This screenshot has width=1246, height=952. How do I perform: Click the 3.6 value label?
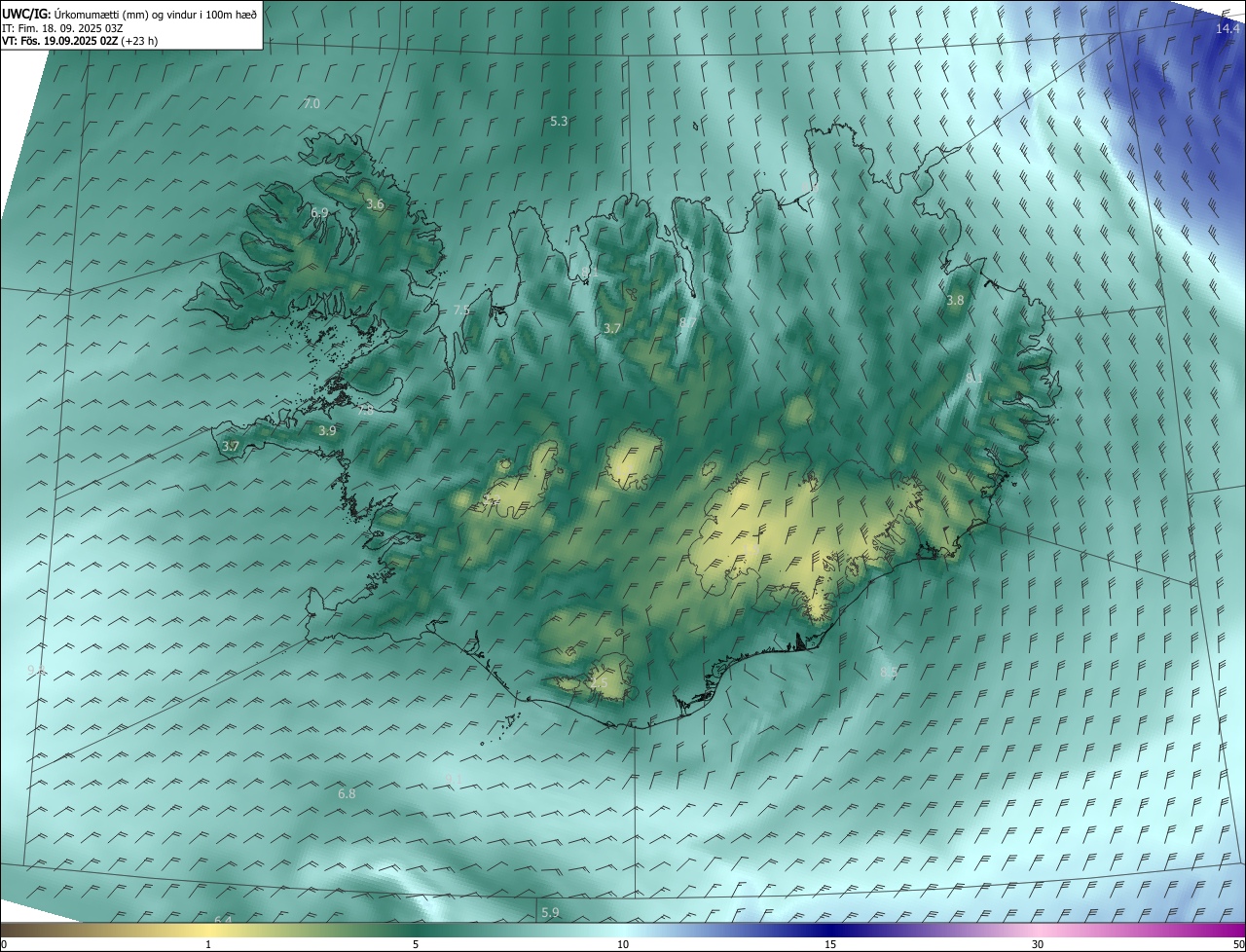pos(375,204)
